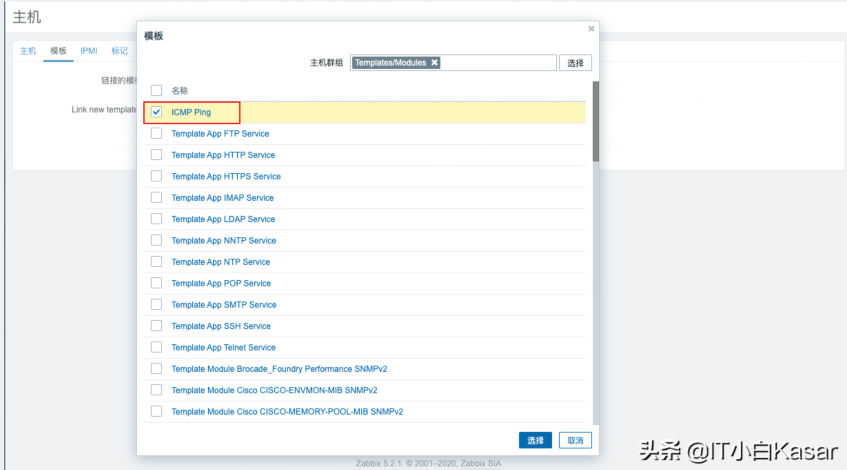Open Template App IMAP Service link
This screenshot has height=470, width=847.
pyautogui.click(x=223, y=198)
